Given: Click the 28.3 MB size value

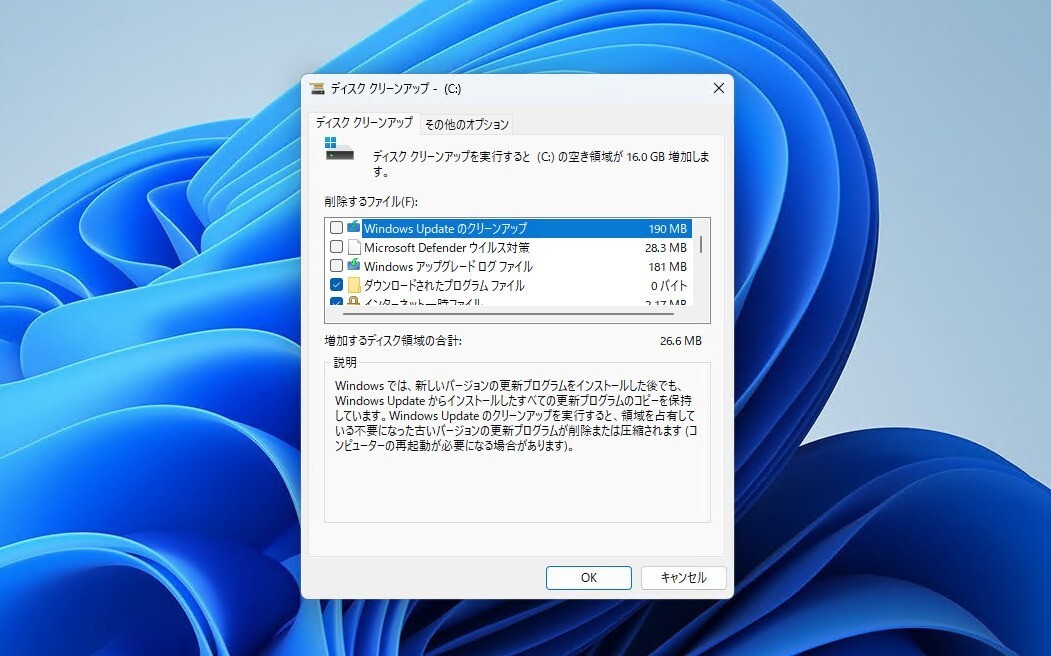Looking at the screenshot, I should (x=666, y=247).
